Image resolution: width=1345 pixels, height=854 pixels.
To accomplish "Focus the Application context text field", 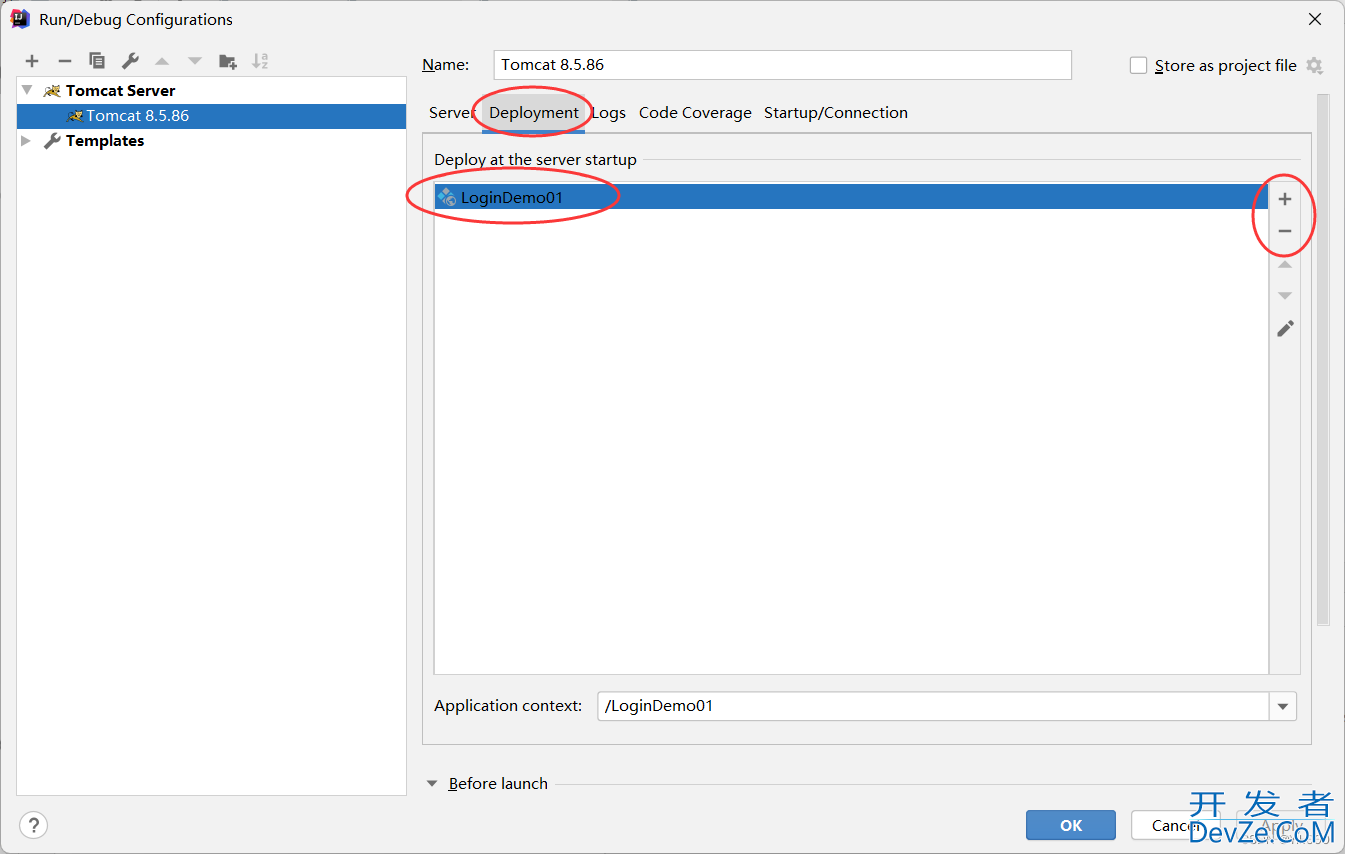I will (x=933, y=706).
